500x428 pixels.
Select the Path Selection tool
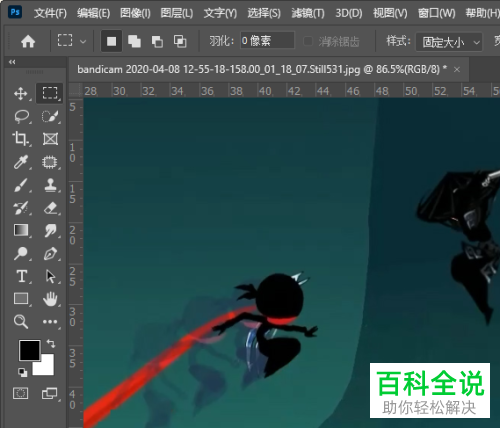pyautogui.click(x=50, y=276)
